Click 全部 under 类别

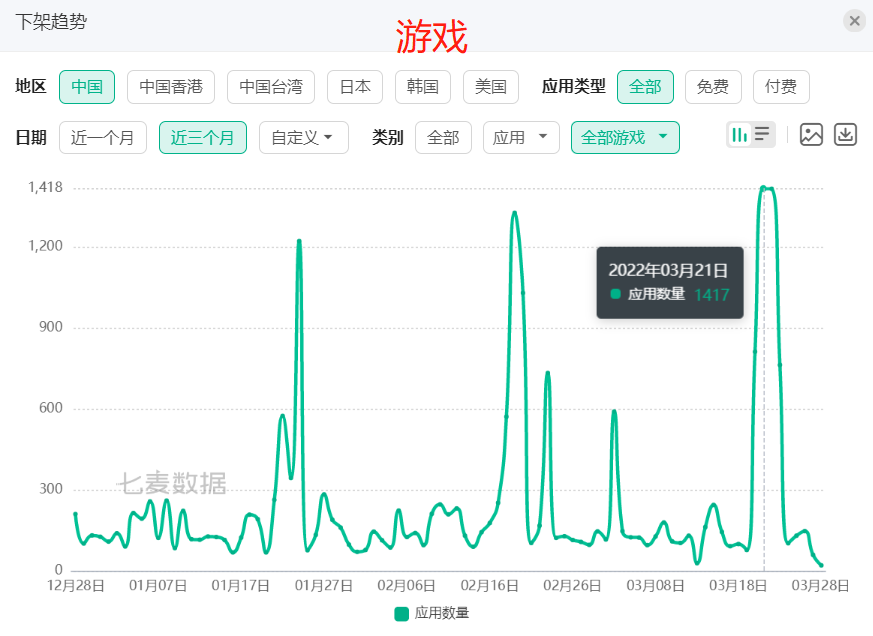443,138
